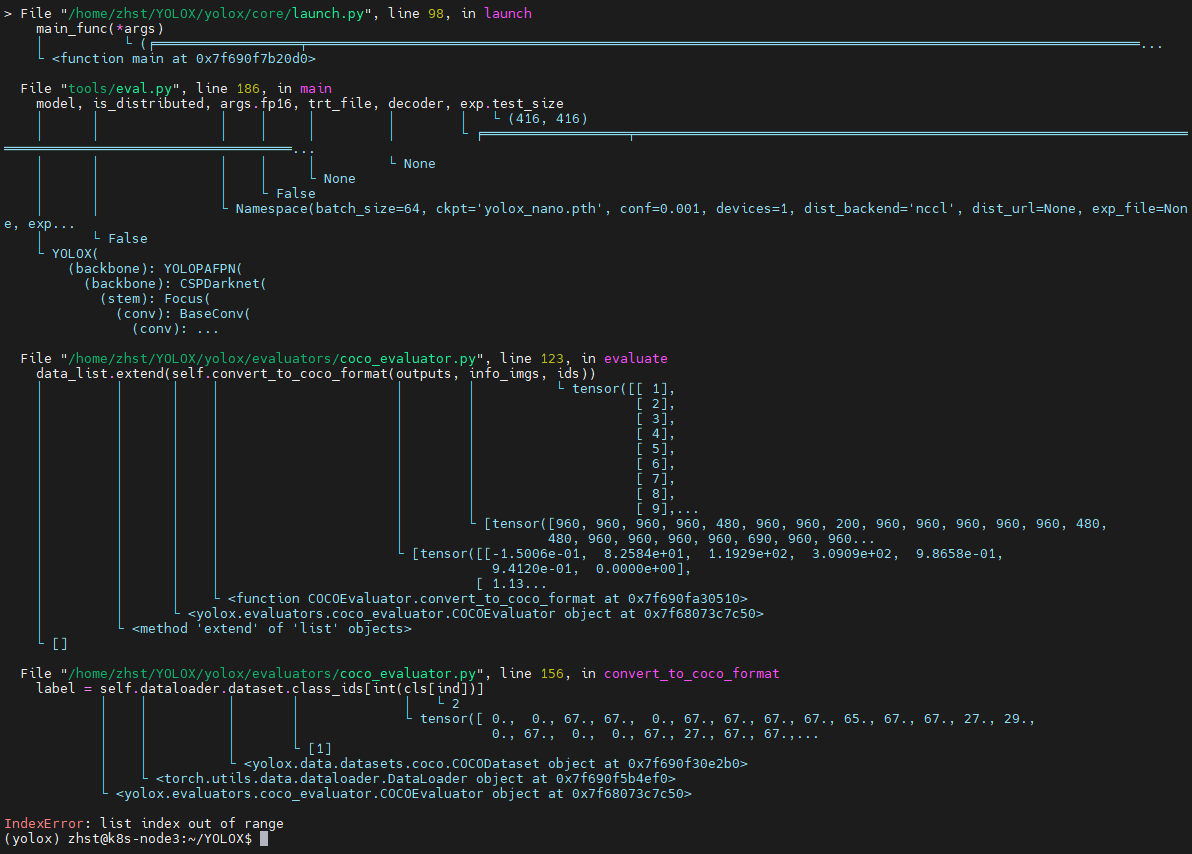Click "<method 'extend' of 'list' objects>" text
The image size is (1192, 854).
(271, 629)
